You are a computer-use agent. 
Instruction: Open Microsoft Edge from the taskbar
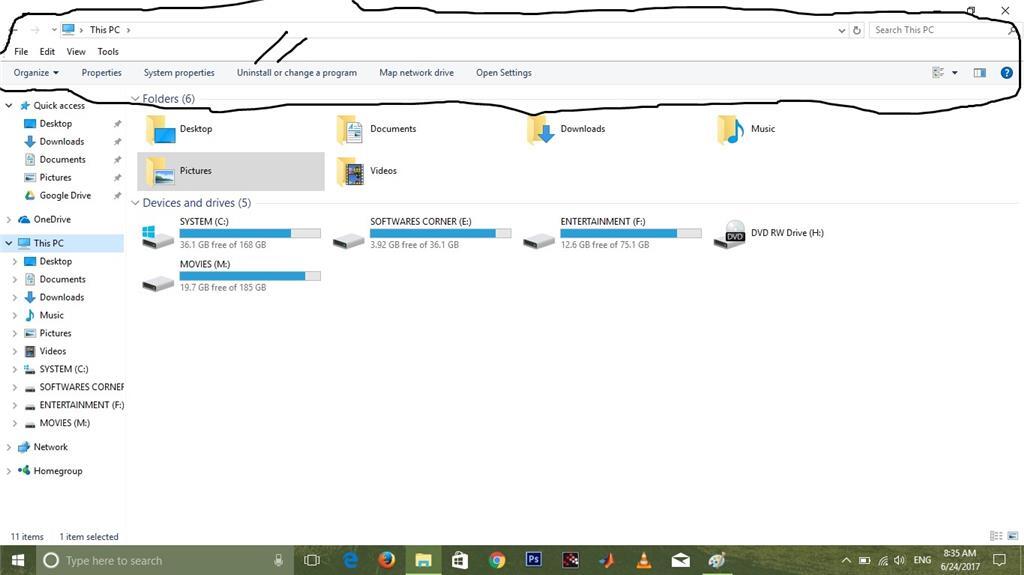tap(351, 560)
